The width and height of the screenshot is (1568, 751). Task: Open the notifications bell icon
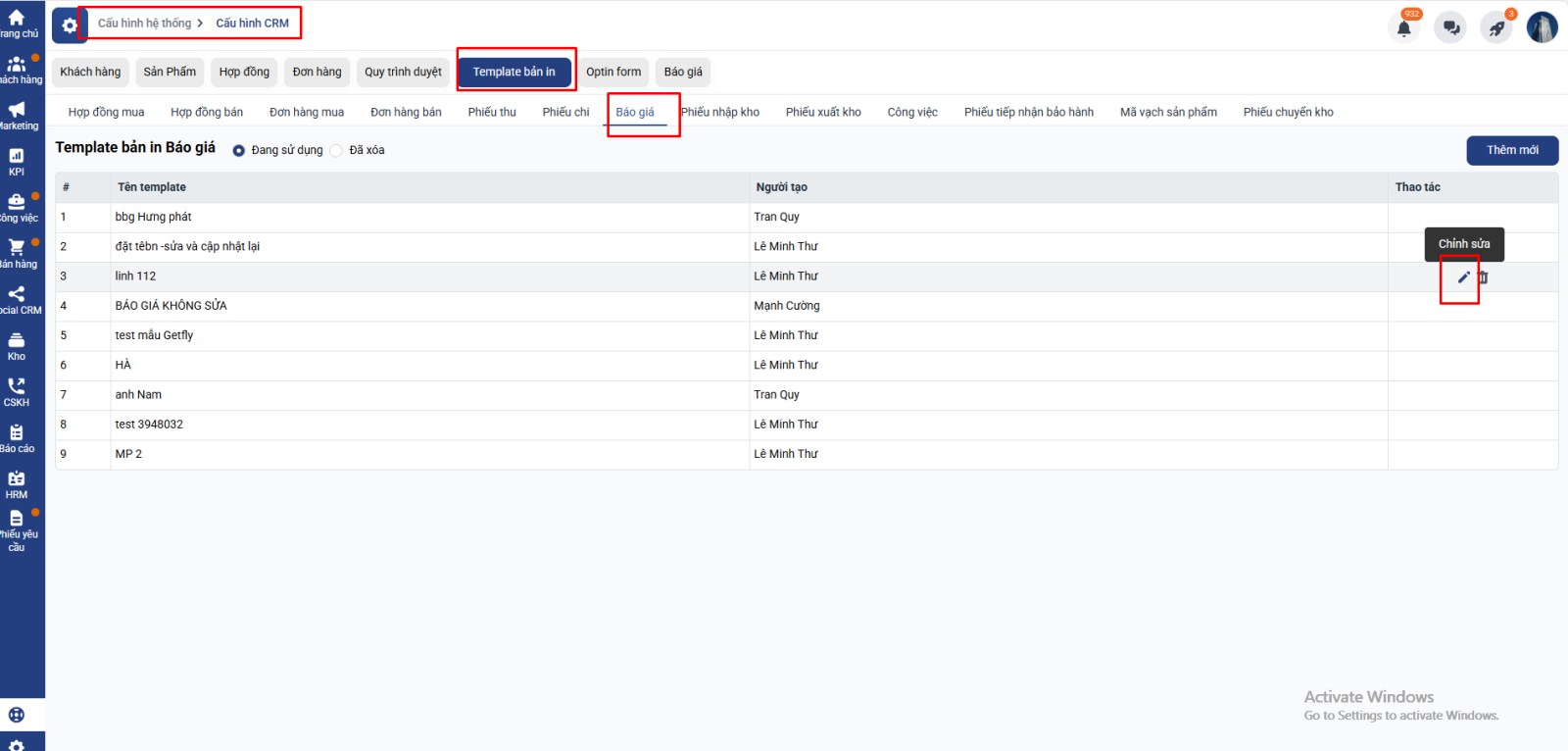point(1403,27)
